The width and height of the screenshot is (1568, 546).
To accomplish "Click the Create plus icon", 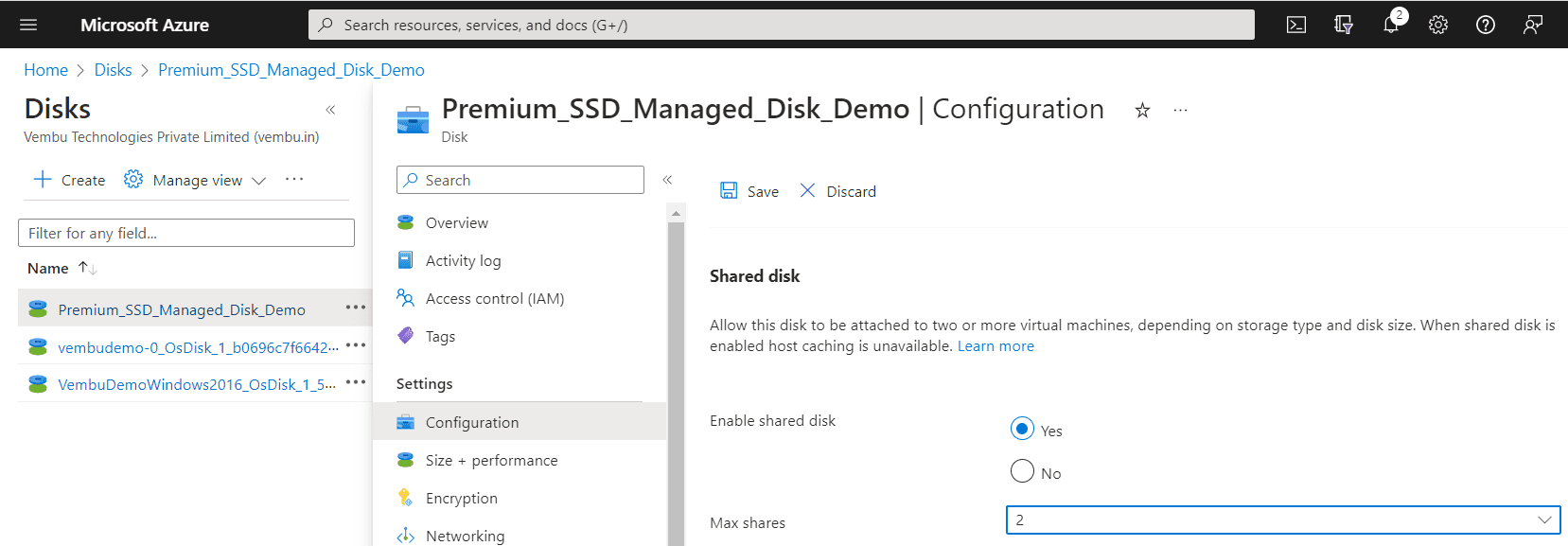I will [x=43, y=180].
